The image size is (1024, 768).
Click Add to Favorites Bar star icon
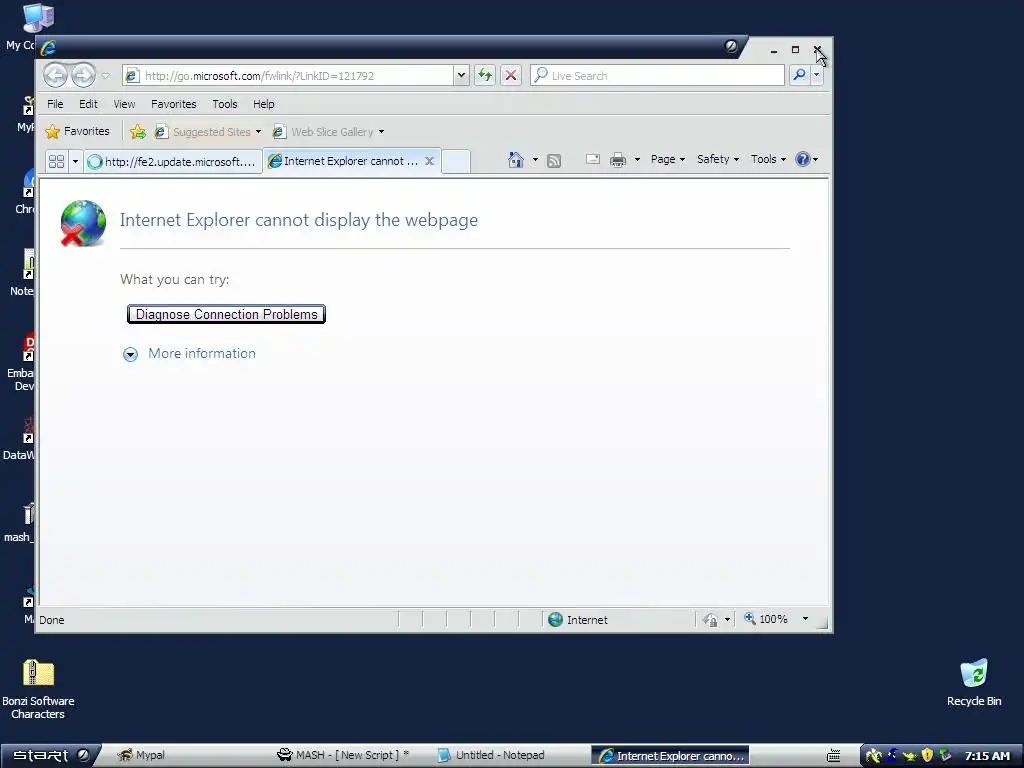pyautogui.click(x=137, y=132)
